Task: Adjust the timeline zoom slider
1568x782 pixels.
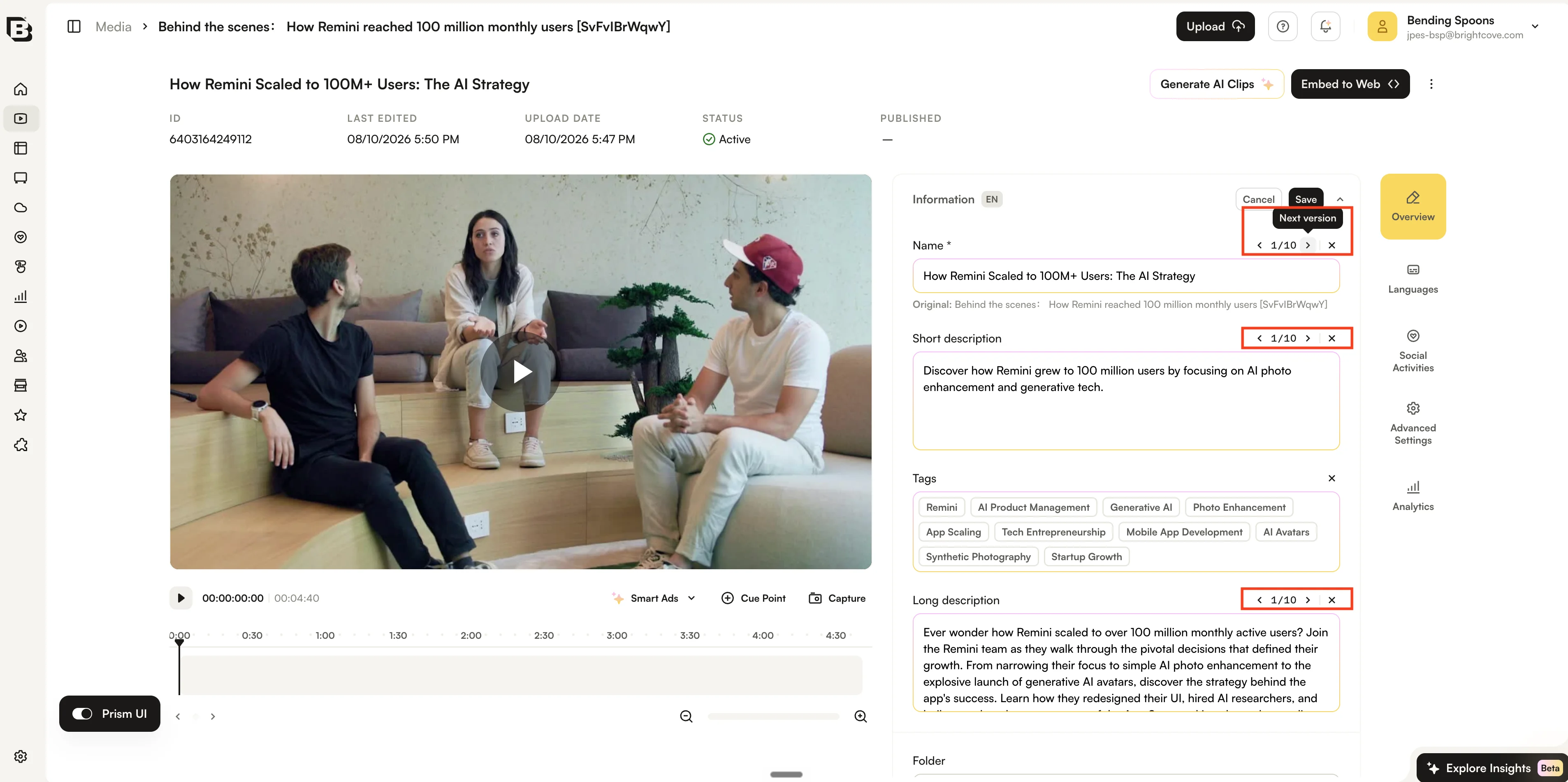Action: [773, 716]
